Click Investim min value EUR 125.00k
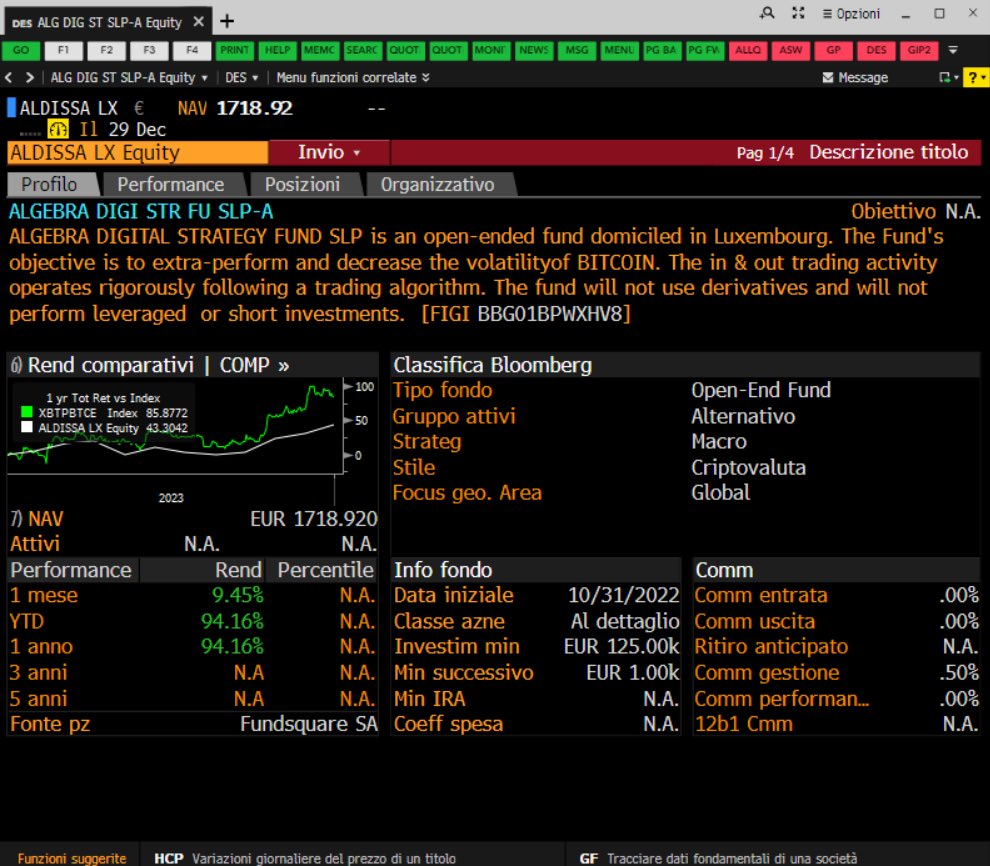 coord(621,646)
